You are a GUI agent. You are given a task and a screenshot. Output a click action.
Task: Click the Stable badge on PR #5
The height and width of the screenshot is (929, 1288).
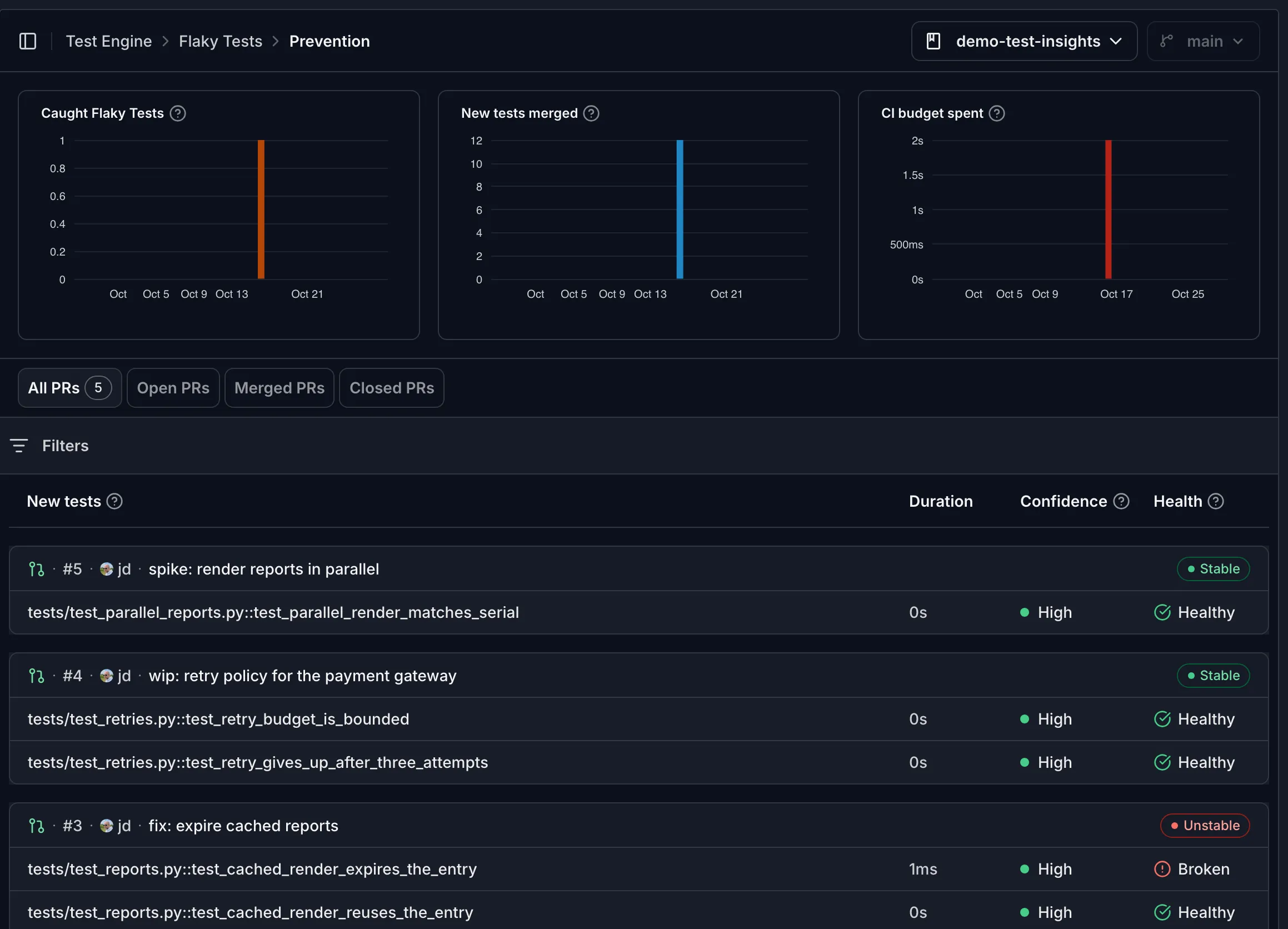pos(1213,569)
